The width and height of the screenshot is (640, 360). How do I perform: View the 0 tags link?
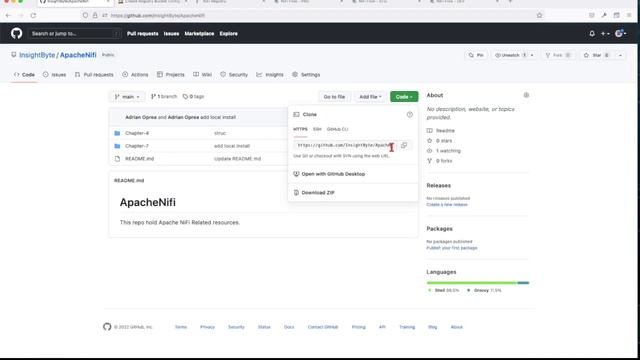click(x=193, y=97)
